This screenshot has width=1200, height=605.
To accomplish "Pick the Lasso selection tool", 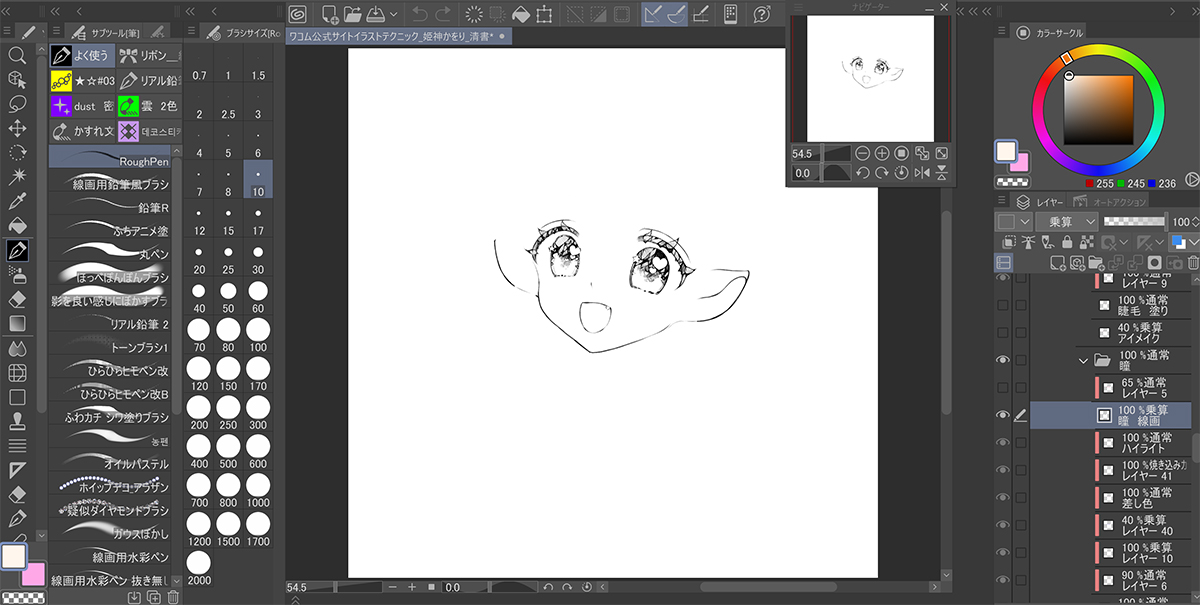I will pos(17,103).
